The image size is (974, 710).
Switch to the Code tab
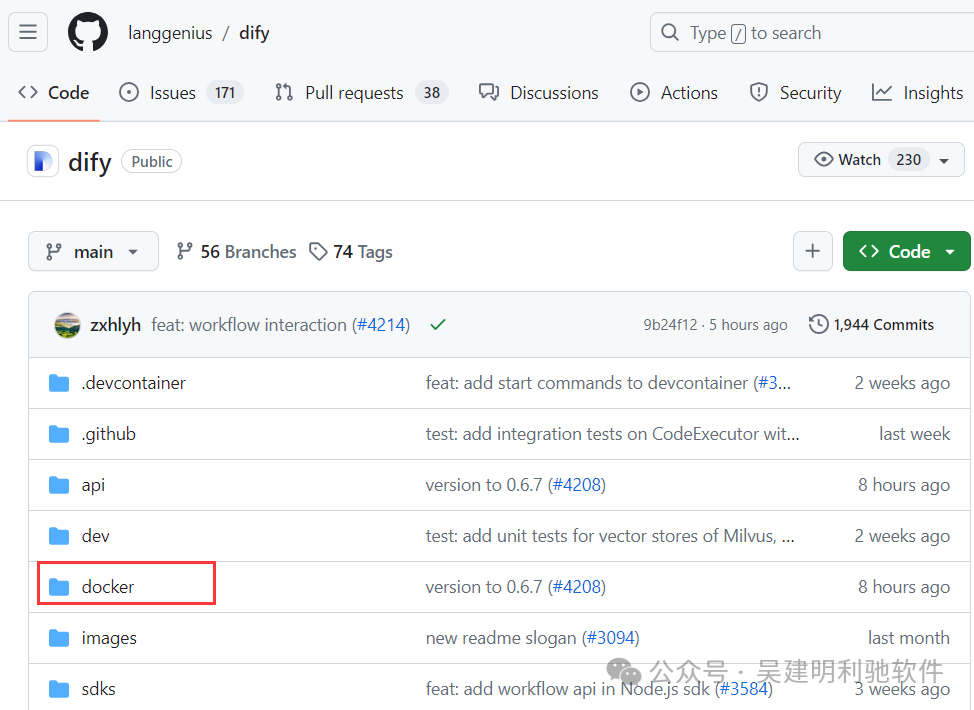[53, 93]
